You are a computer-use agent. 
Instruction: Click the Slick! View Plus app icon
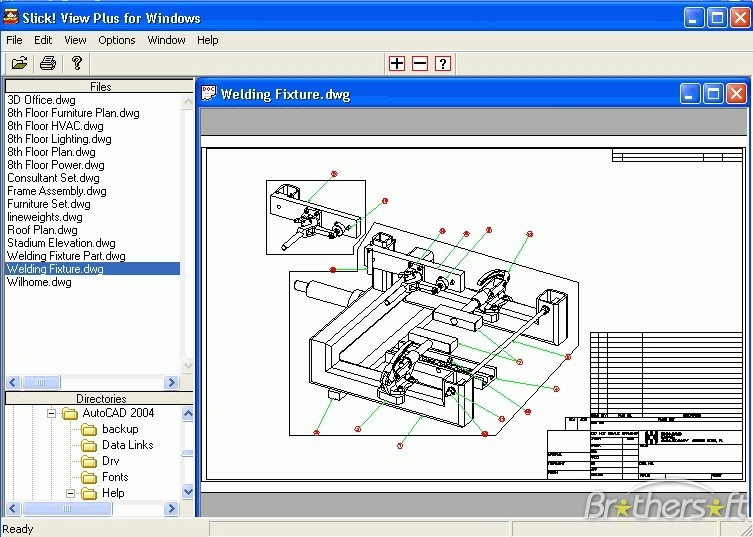point(11,17)
